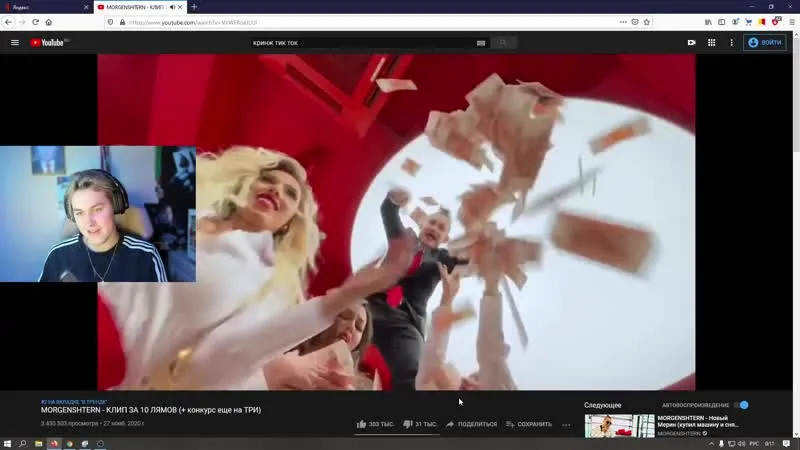
Task: Click ПОДЕЛИТЬСЯ to share the video
Action: pyautogui.click(x=471, y=424)
